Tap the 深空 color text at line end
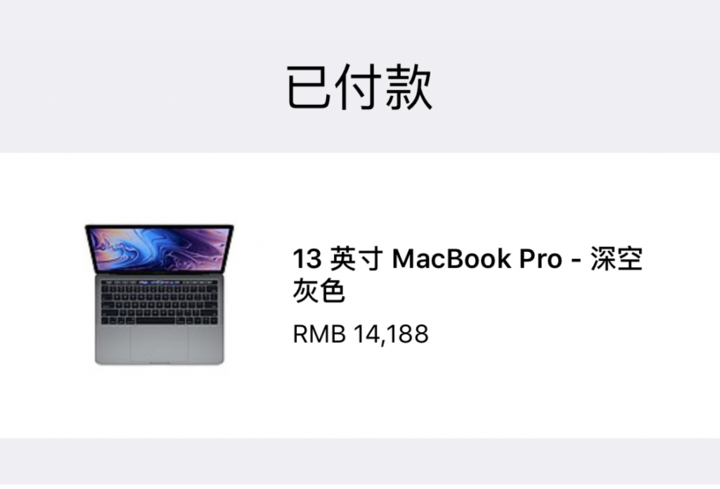 (x=616, y=259)
